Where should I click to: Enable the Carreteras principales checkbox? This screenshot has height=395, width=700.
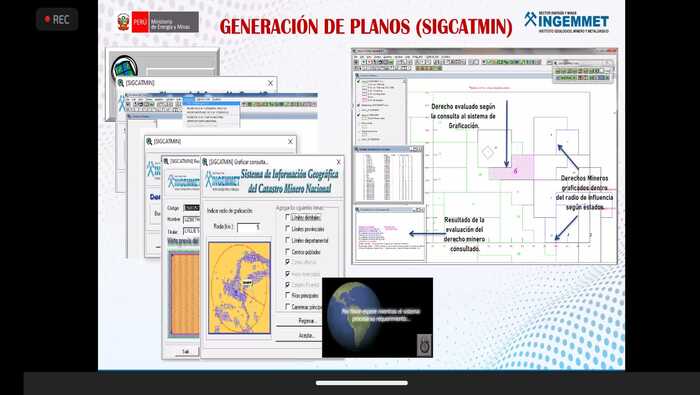pyautogui.click(x=288, y=307)
